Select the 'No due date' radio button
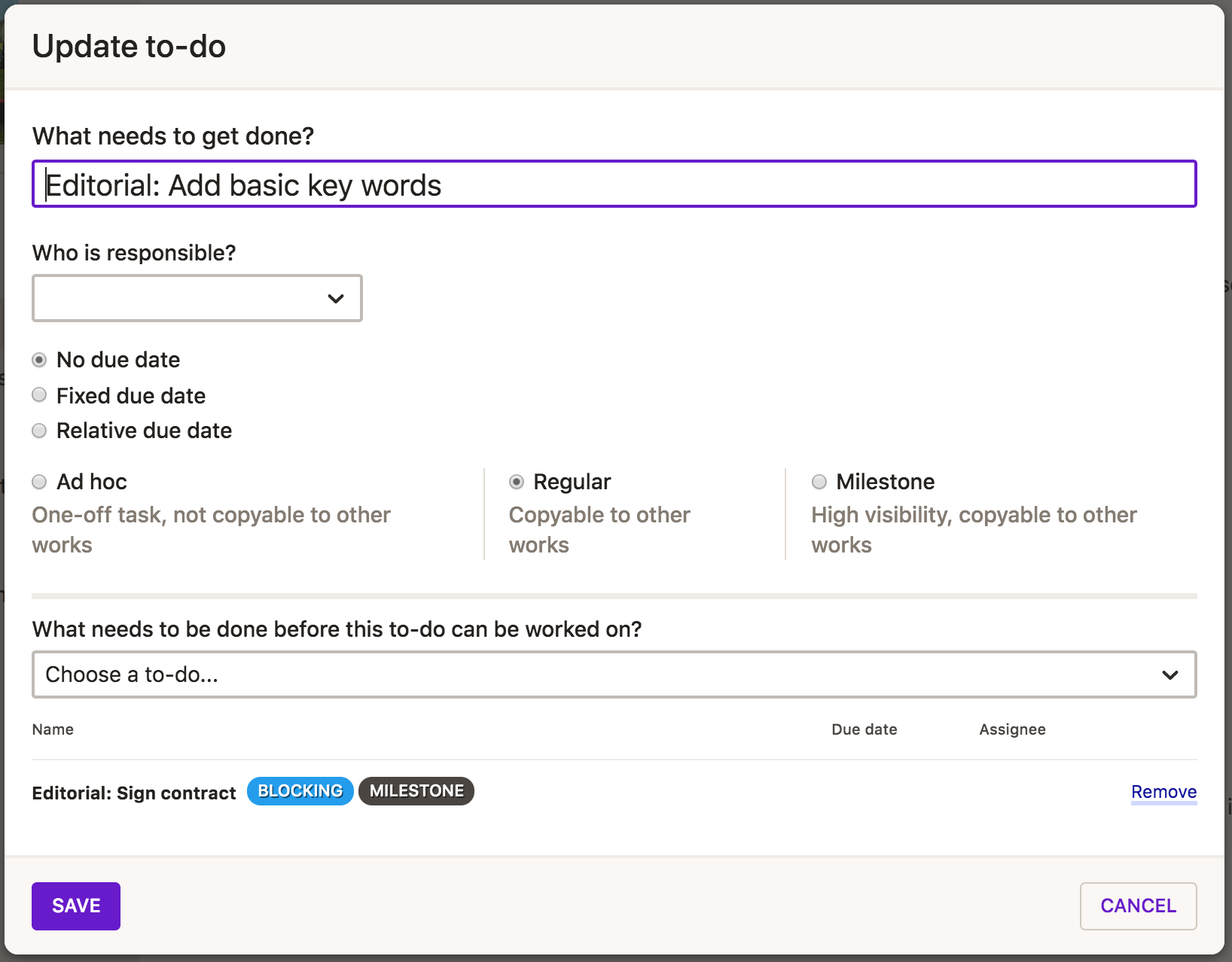 click(x=39, y=360)
